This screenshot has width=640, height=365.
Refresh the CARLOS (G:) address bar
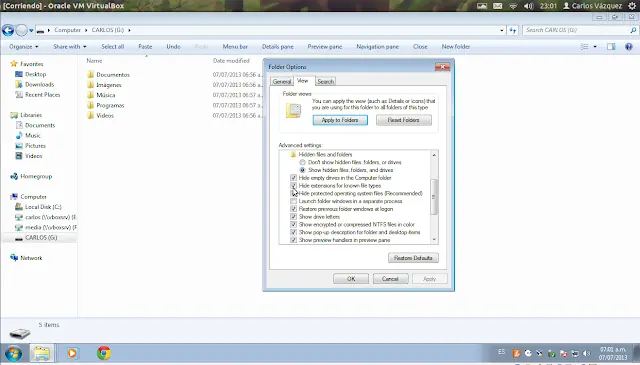513,30
